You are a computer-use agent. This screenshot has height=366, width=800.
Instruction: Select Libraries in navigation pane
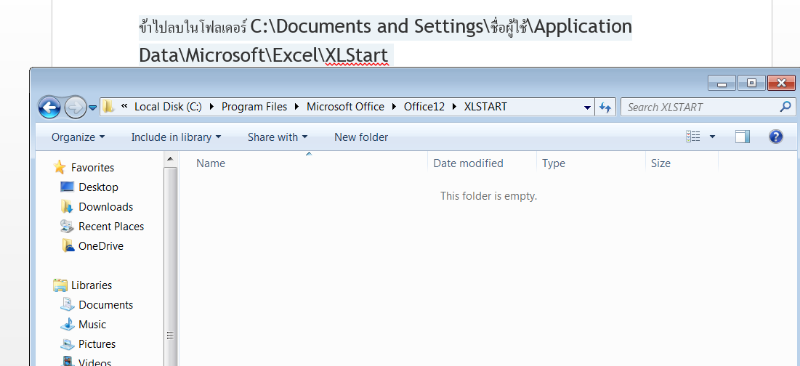point(91,285)
